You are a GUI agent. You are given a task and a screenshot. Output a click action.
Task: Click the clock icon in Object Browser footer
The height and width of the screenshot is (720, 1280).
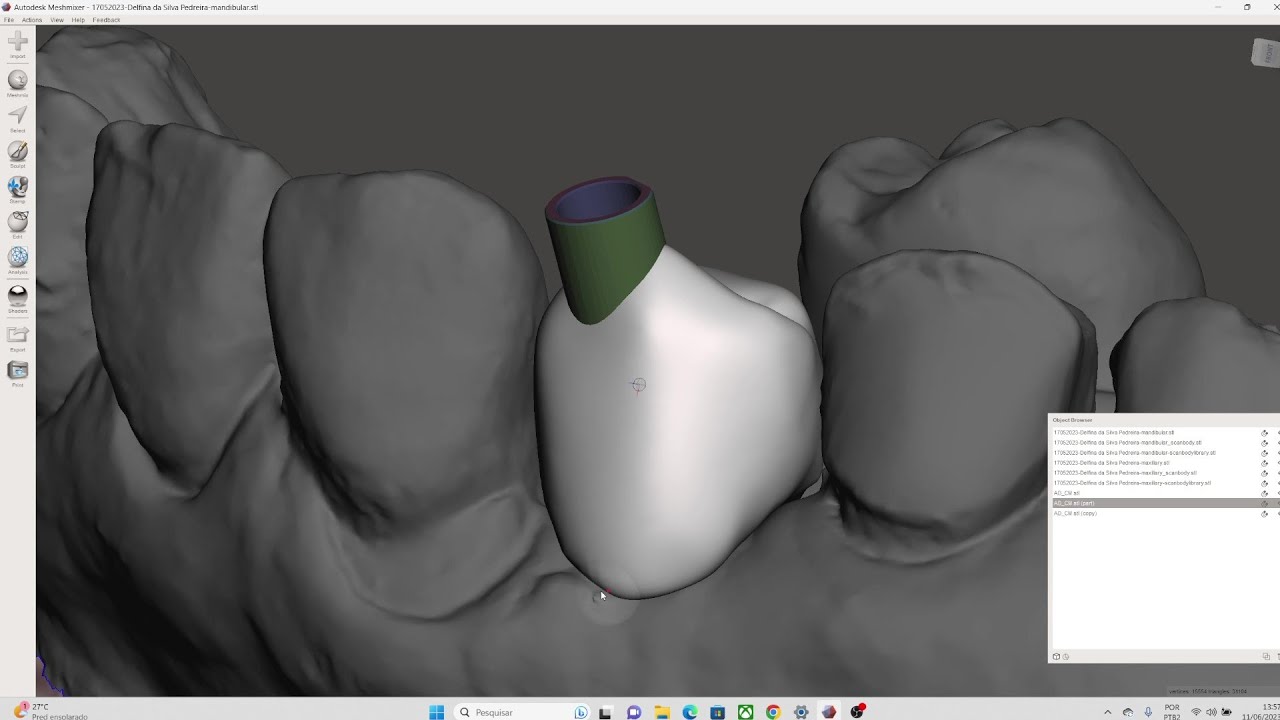tap(1065, 657)
